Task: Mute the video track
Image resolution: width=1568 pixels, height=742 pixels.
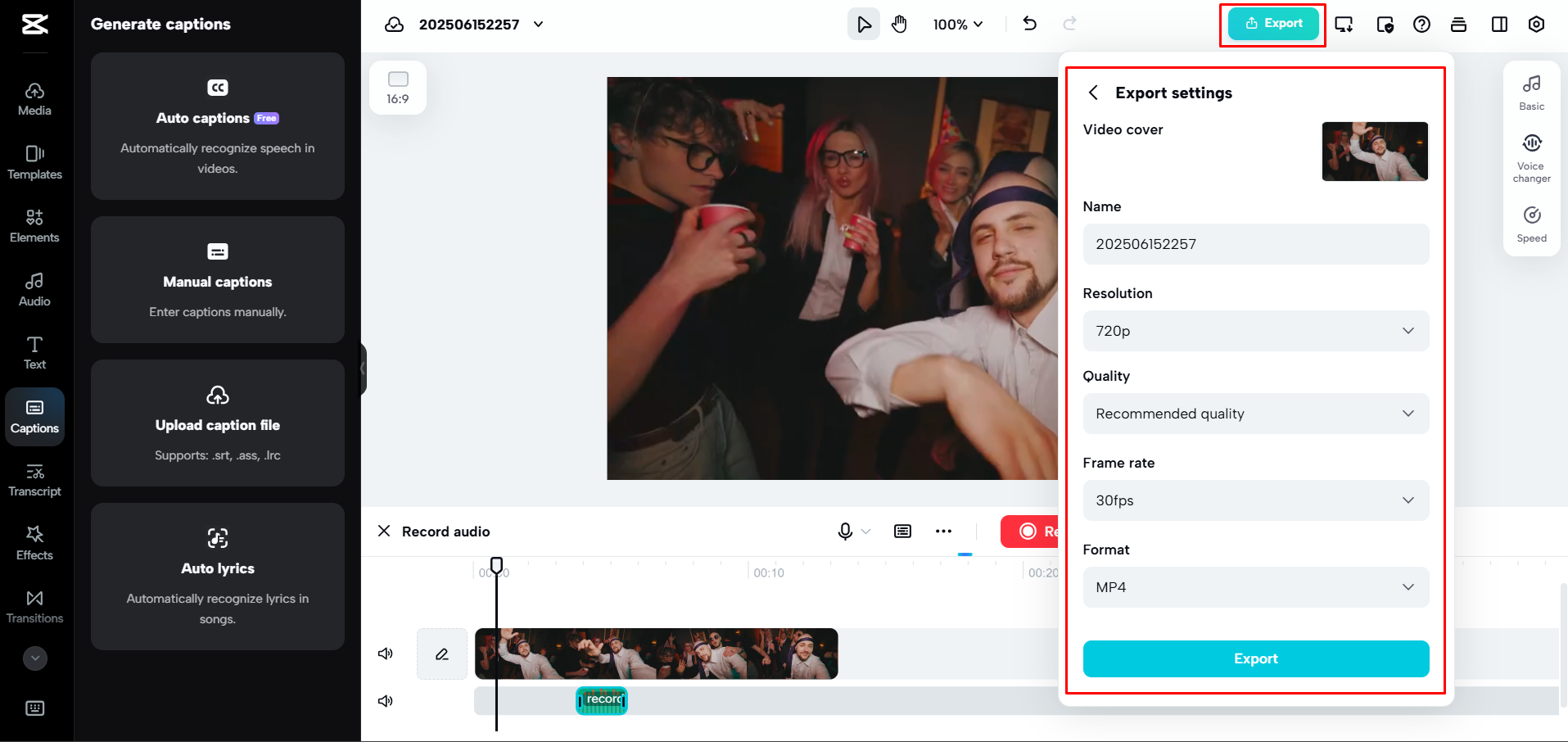Action: point(386,654)
